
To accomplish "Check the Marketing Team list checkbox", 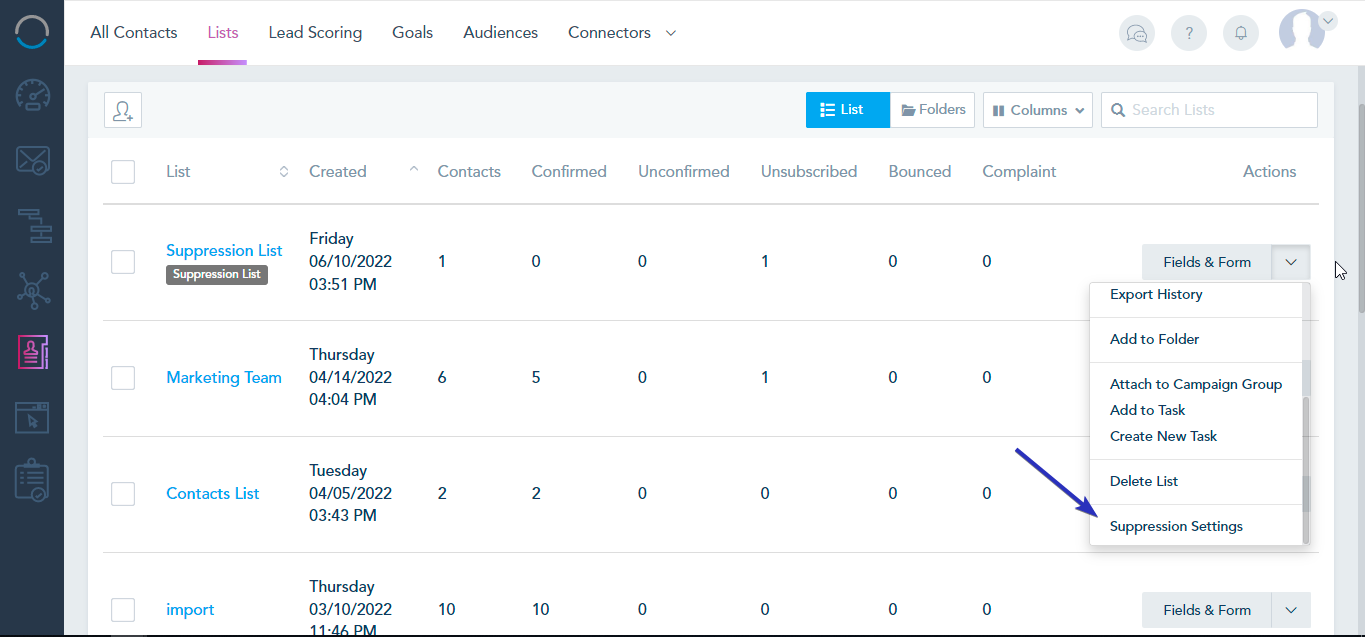I will pyautogui.click(x=123, y=378).
